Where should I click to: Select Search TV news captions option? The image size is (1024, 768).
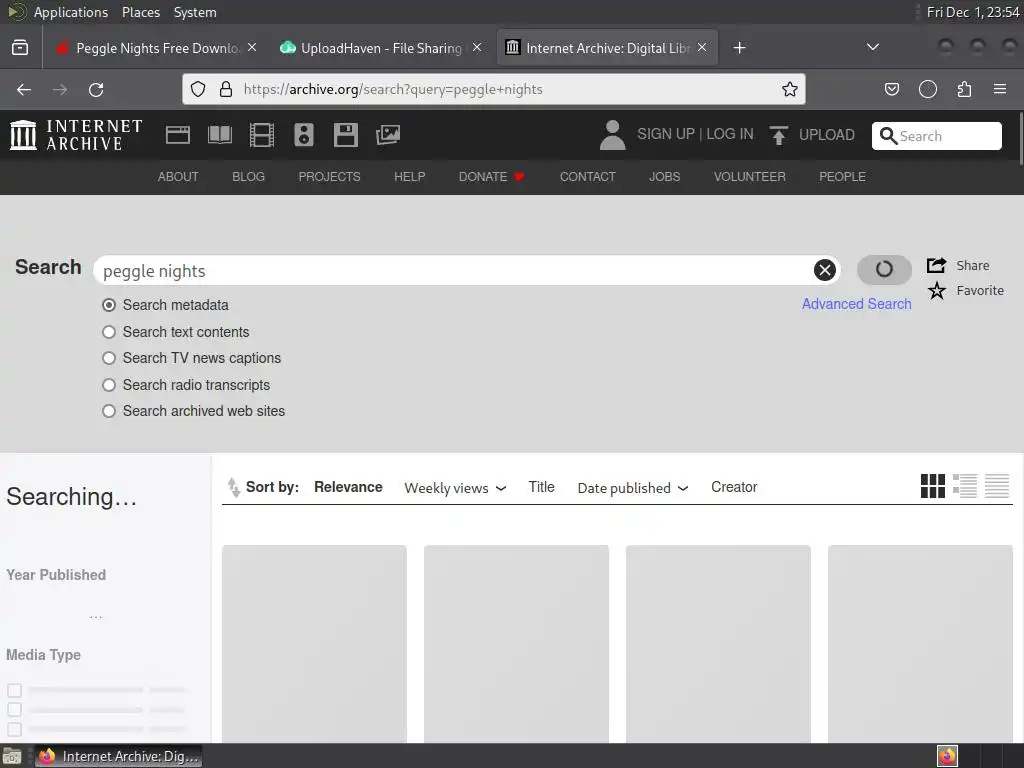click(109, 358)
